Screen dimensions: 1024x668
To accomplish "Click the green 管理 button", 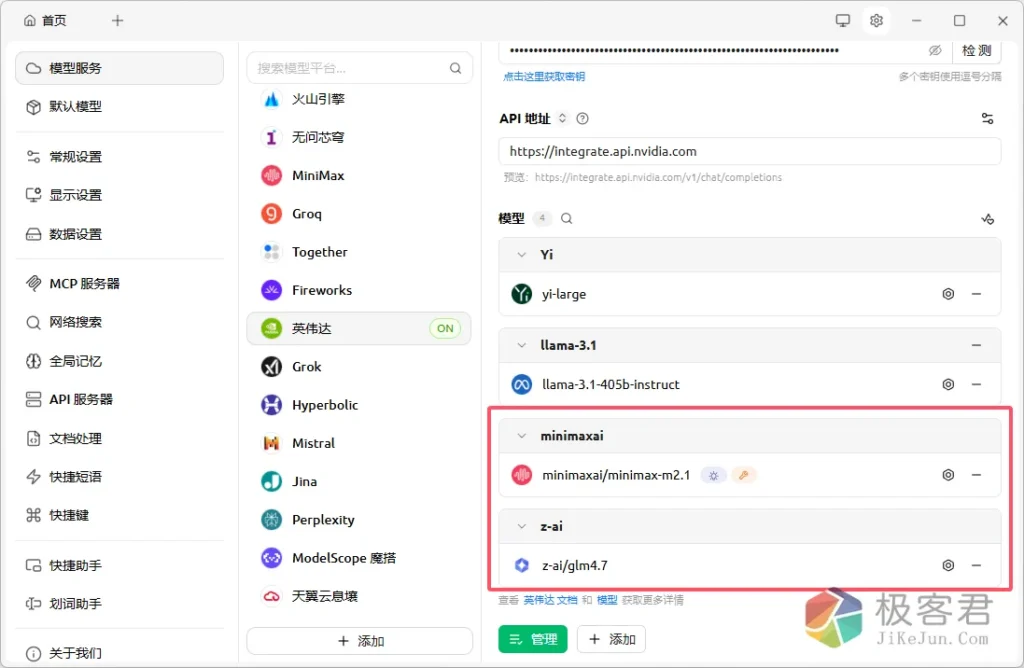I will 533,639.
